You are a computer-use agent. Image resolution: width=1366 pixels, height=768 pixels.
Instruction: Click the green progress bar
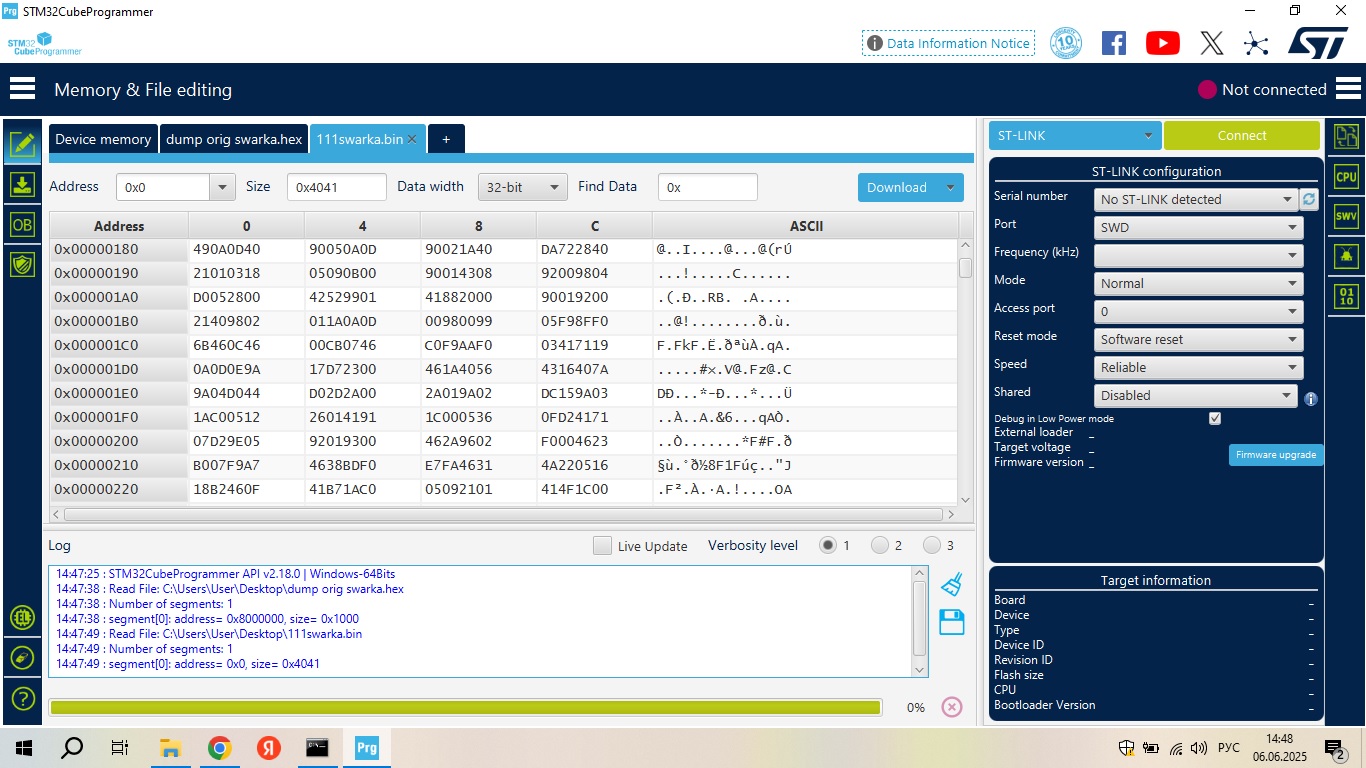[x=465, y=707]
